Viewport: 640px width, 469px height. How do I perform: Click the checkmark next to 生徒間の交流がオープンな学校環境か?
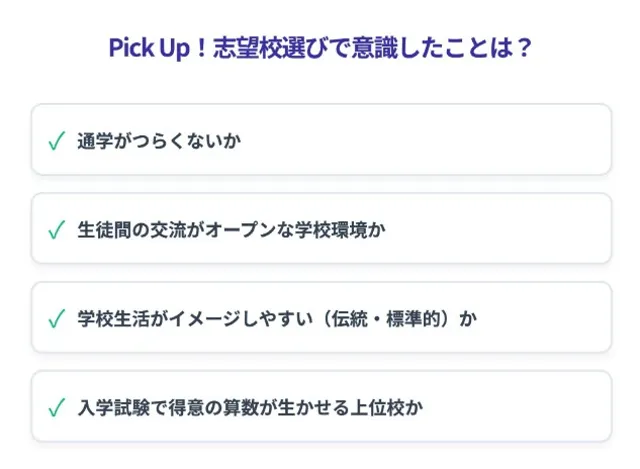(x=56, y=229)
